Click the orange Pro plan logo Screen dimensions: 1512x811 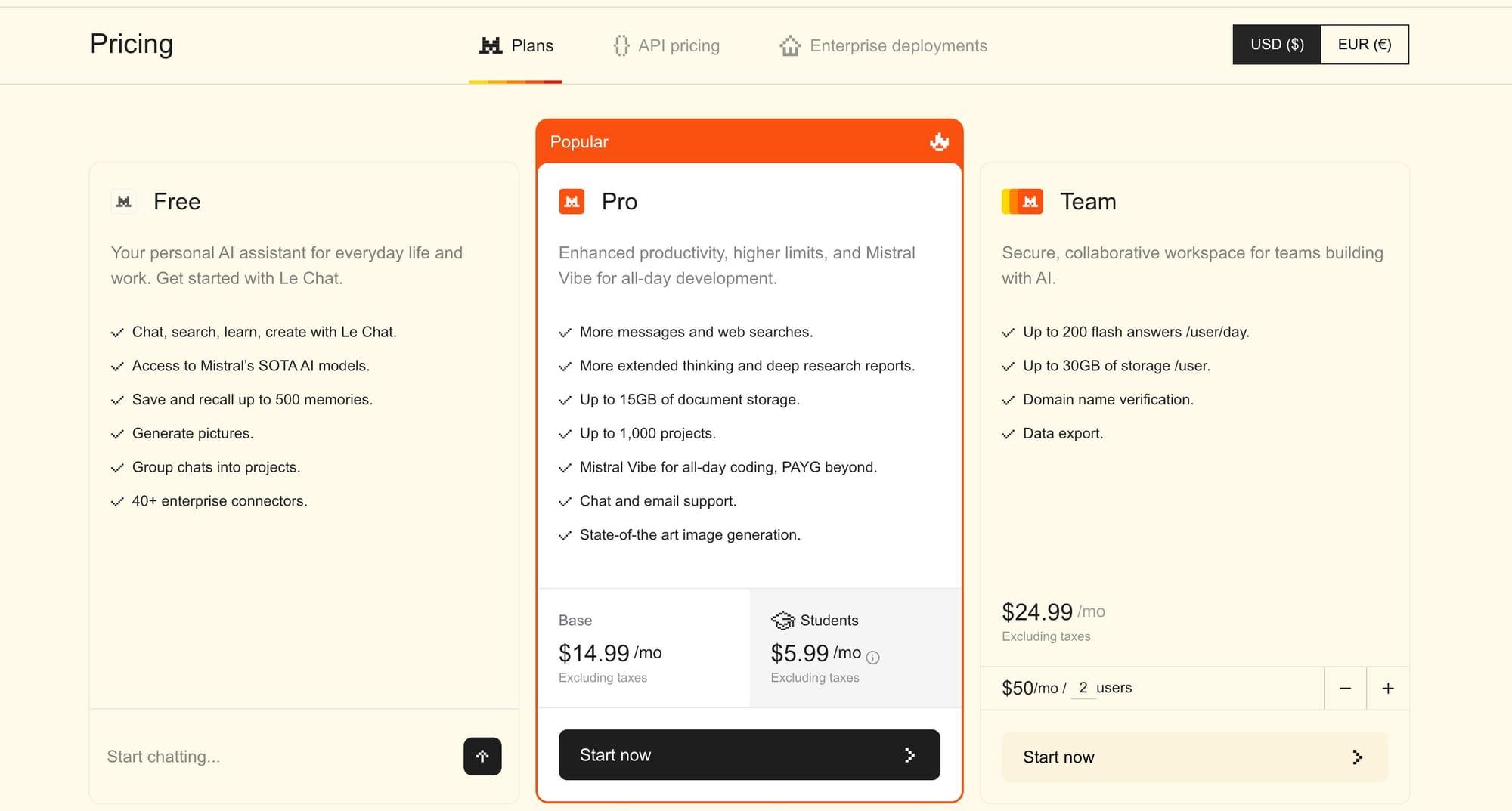(x=572, y=202)
